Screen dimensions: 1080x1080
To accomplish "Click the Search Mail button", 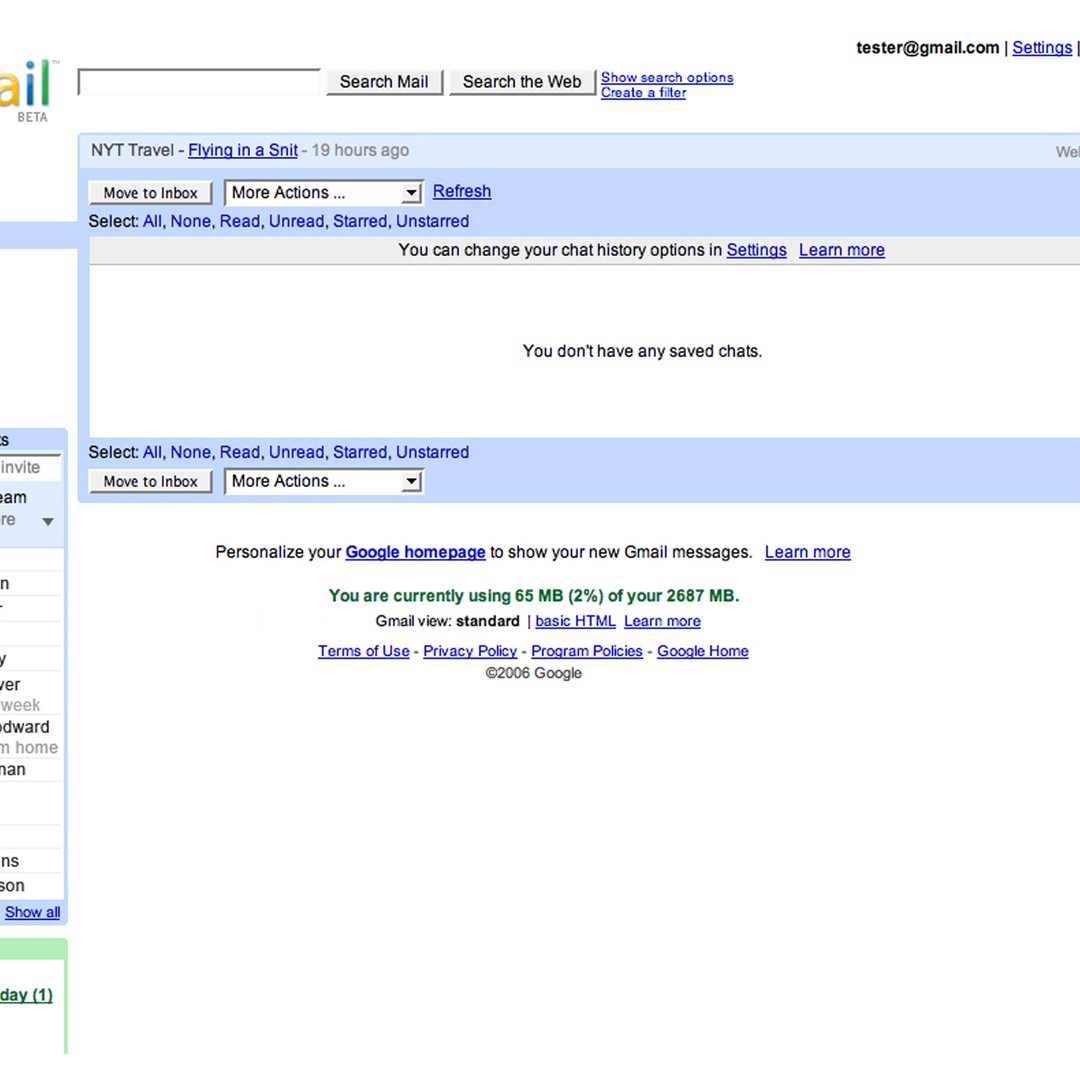I will pyautogui.click(x=384, y=82).
